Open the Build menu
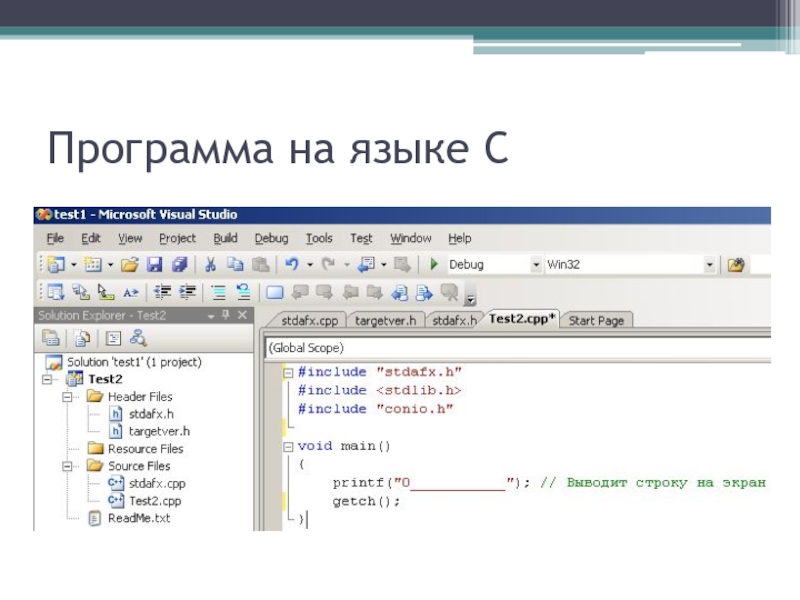This screenshot has height=600, width=800. [225, 239]
